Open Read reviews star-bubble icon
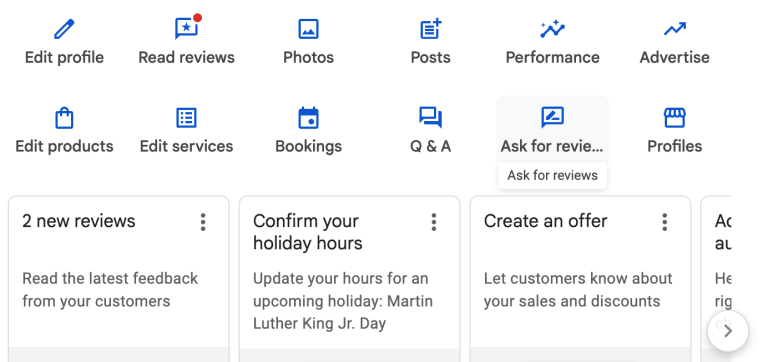This screenshot has width=768, height=362. 188,27
